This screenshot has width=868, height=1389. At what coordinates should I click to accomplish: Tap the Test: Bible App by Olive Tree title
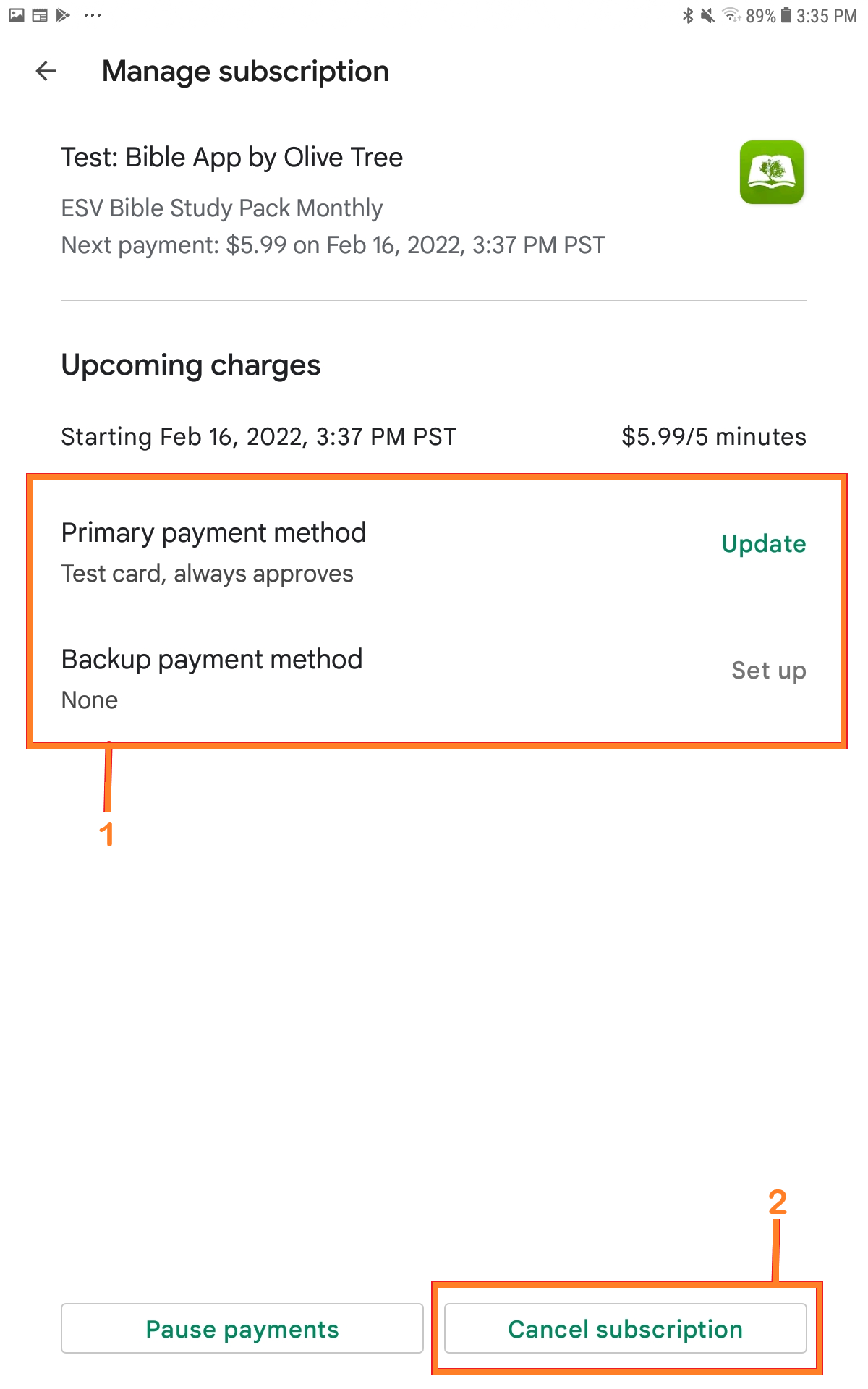231,158
